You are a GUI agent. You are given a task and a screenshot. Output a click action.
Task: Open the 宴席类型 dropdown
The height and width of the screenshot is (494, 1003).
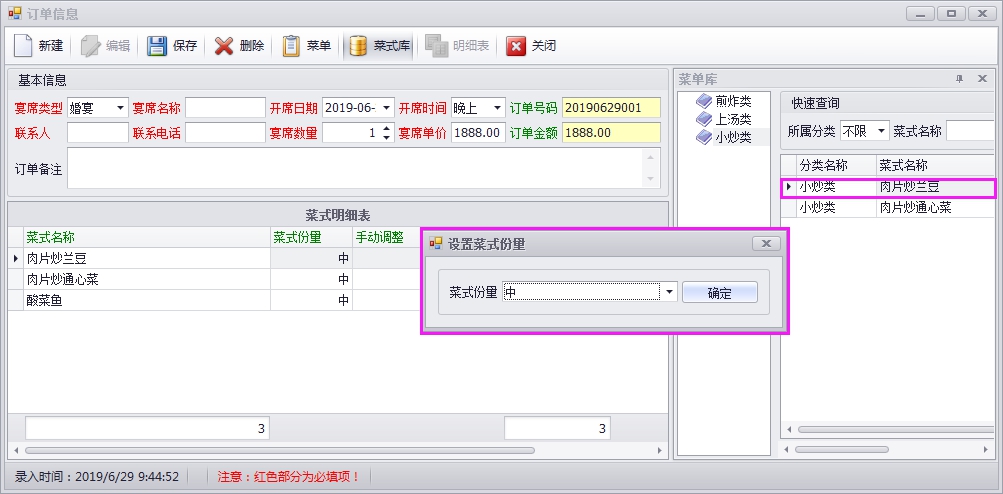(120, 108)
